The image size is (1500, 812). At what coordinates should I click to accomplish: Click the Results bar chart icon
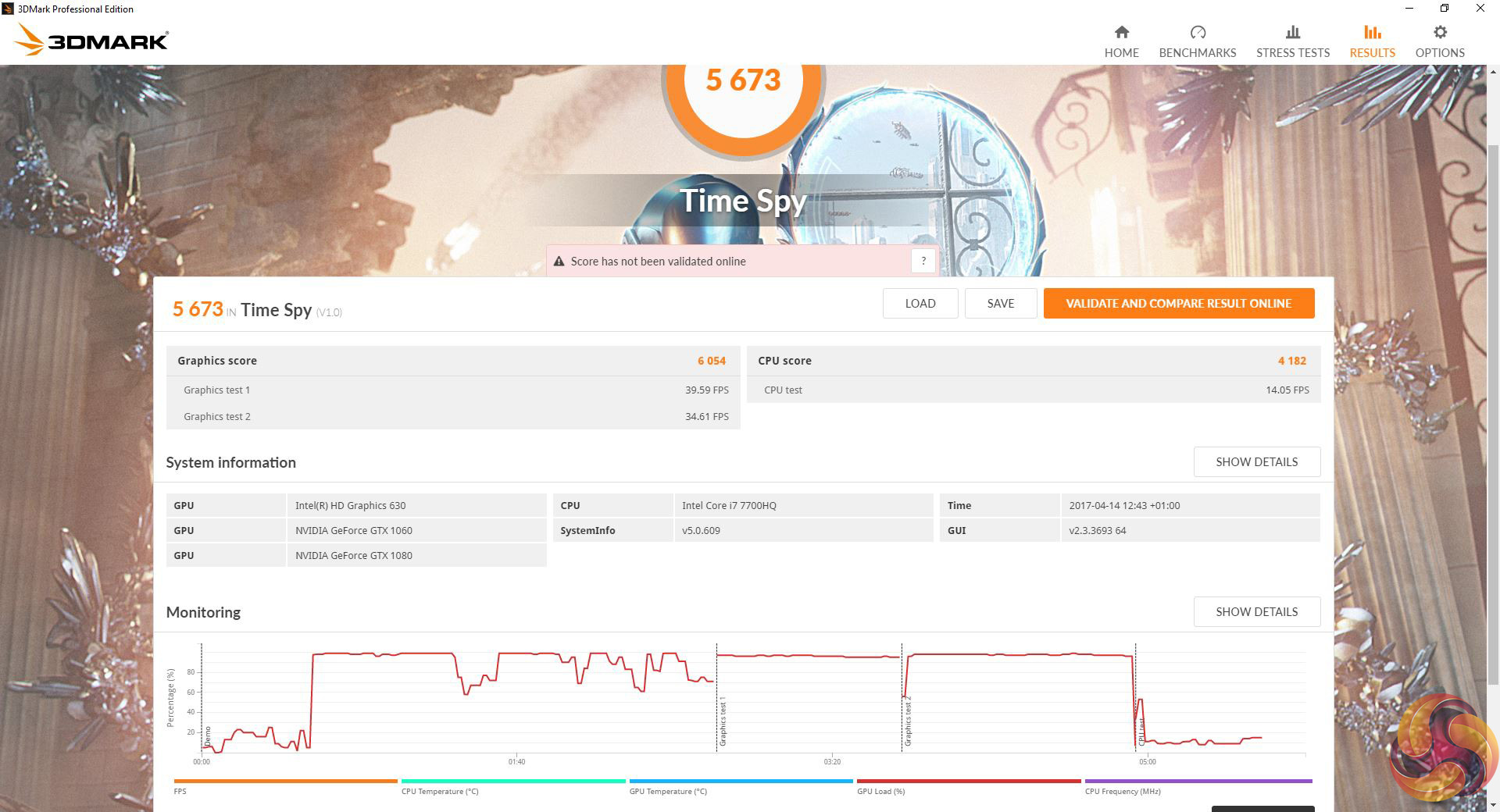click(x=1373, y=32)
